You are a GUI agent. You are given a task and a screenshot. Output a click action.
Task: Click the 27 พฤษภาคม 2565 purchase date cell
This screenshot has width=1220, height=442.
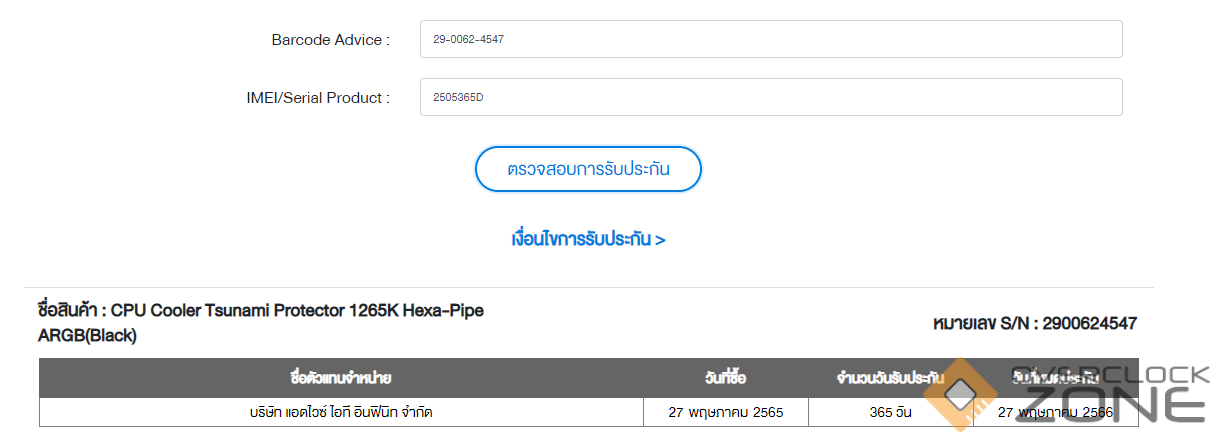coord(725,411)
